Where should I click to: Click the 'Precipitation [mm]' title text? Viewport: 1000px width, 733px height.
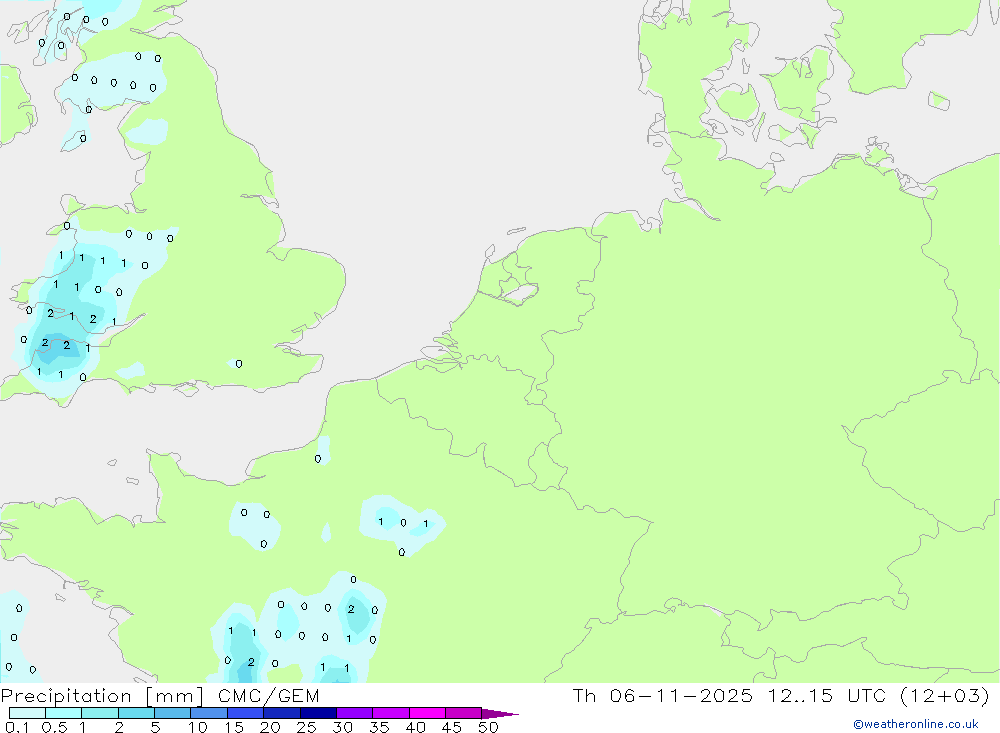102,696
